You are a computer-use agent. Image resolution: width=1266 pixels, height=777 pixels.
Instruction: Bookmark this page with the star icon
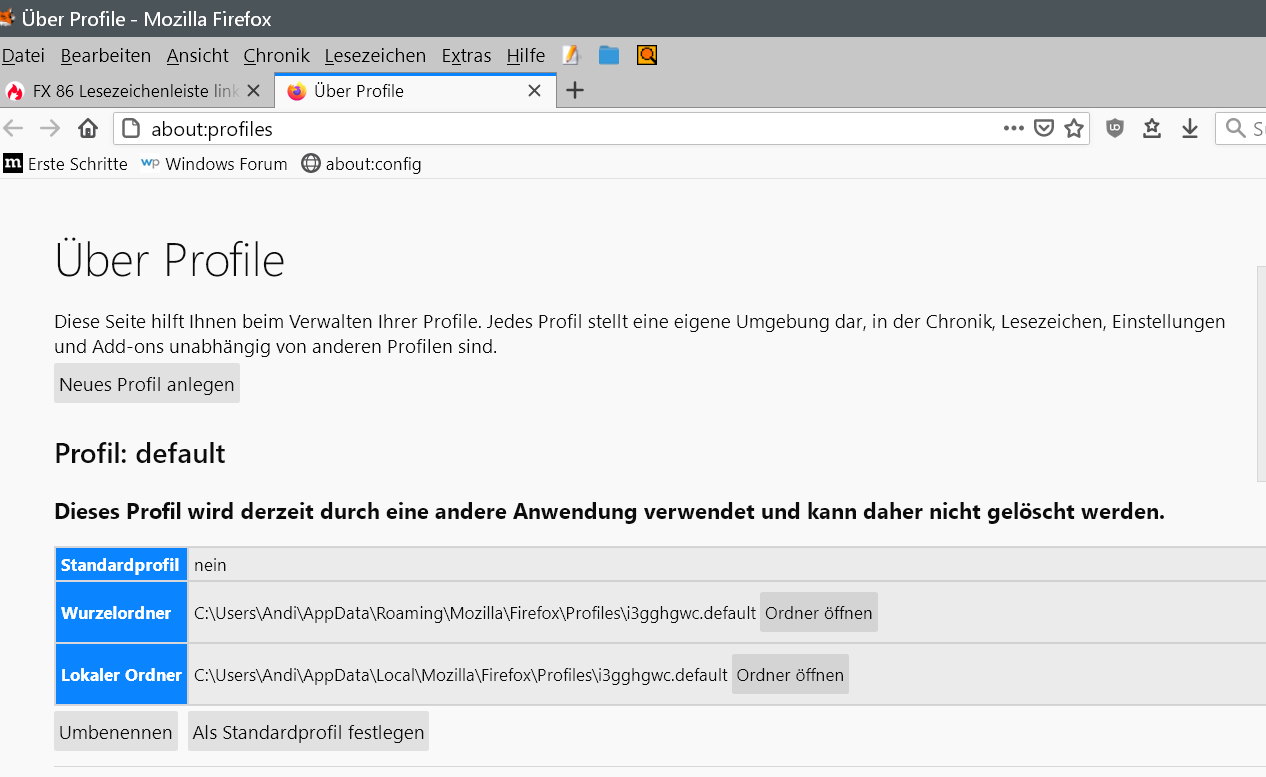tap(1074, 129)
